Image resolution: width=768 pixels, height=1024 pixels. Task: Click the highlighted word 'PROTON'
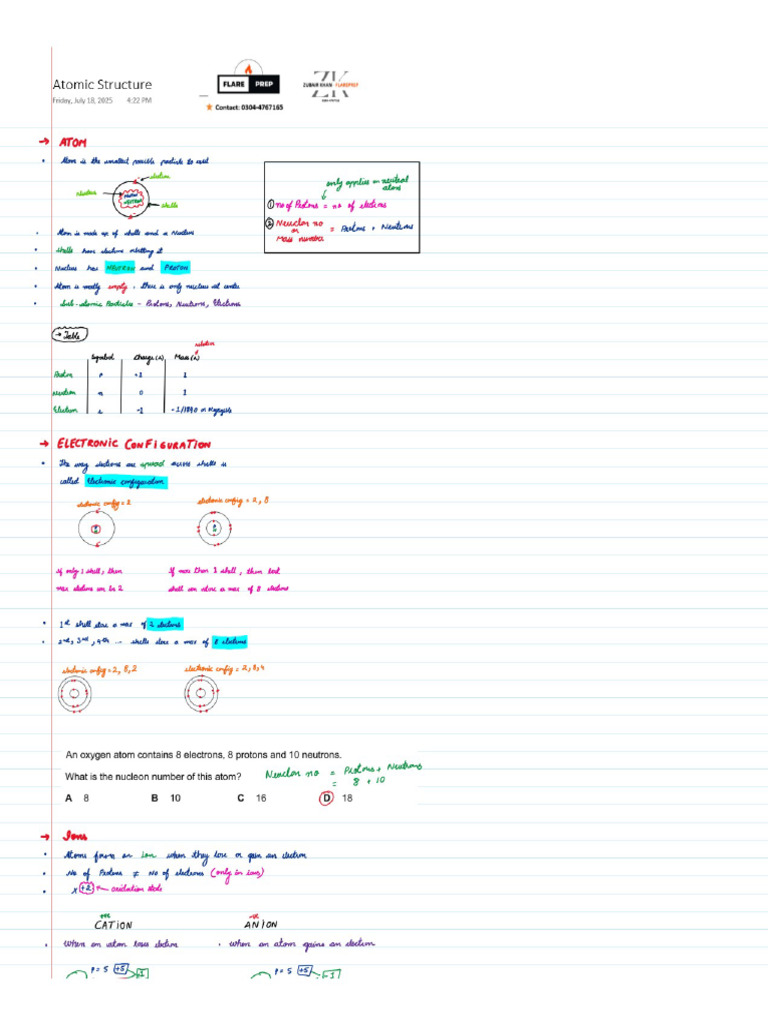pyautogui.click(x=176, y=268)
